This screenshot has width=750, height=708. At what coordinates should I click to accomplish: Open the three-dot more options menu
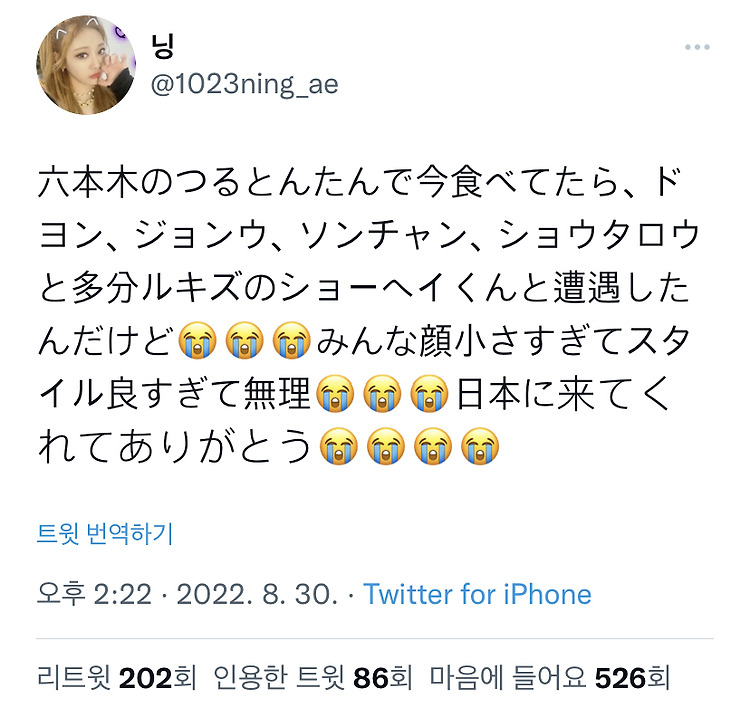[x=697, y=47]
